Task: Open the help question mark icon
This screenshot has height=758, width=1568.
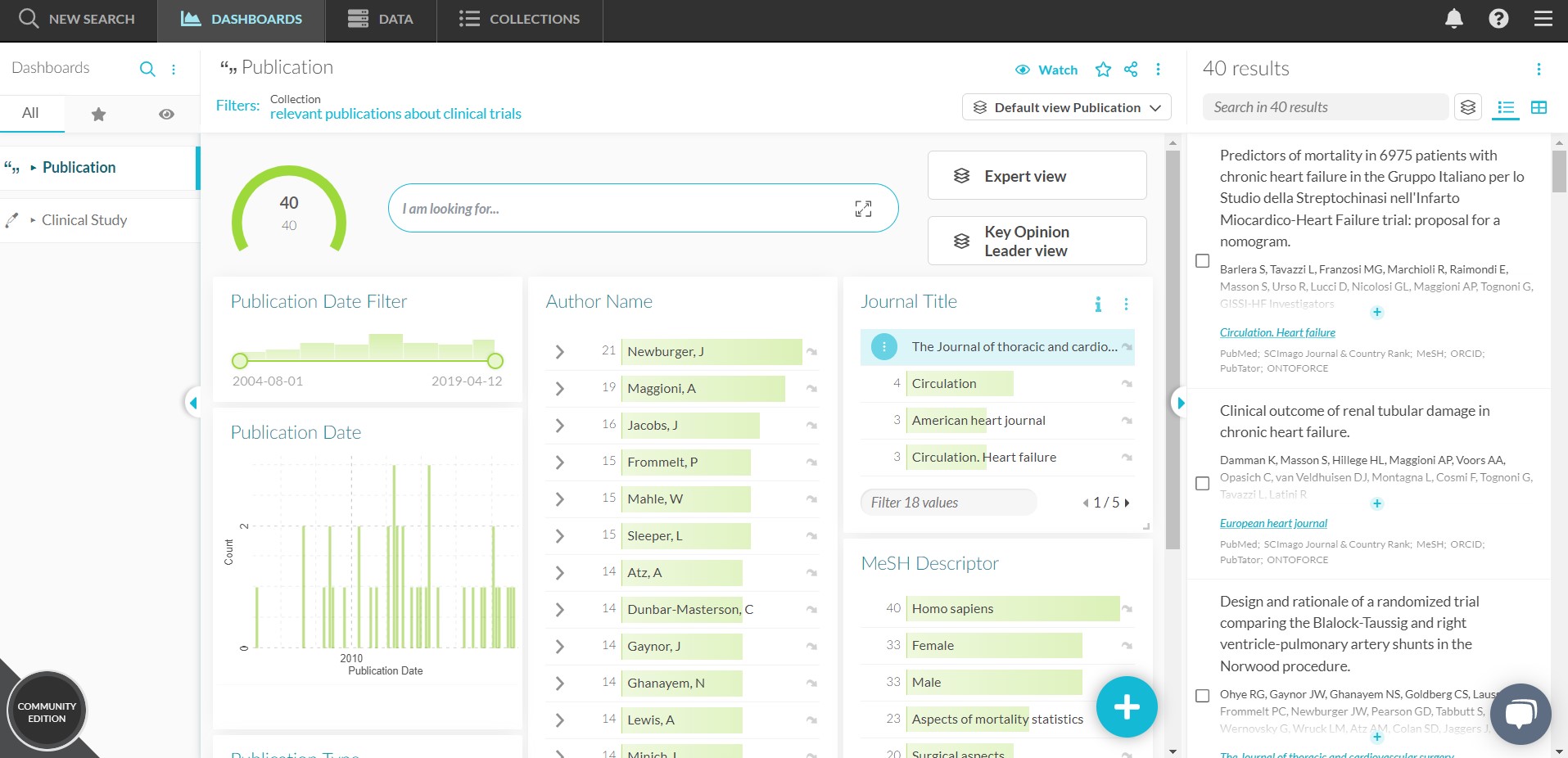Action: tap(1498, 19)
